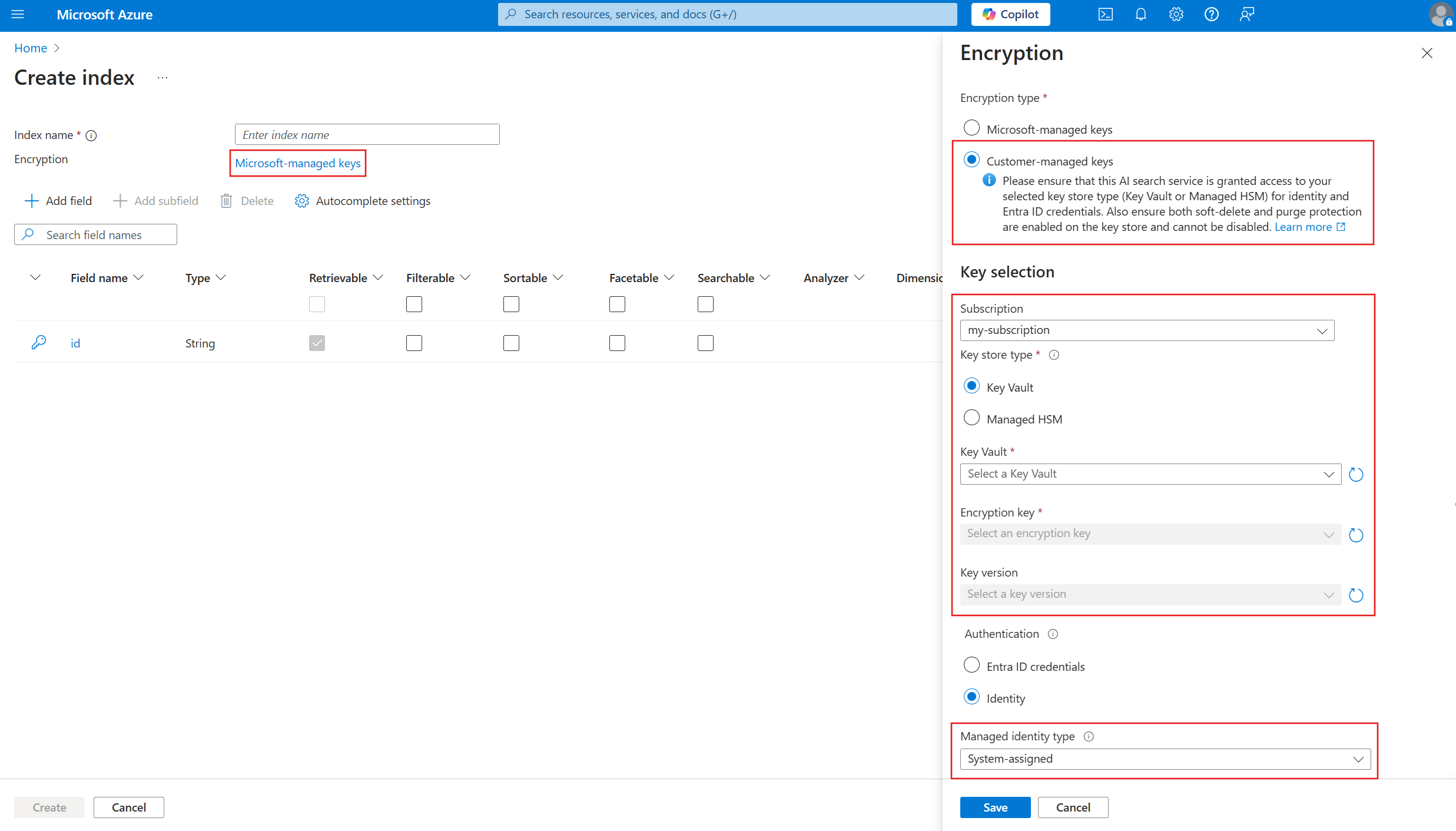The width and height of the screenshot is (1456, 831).
Task: Refresh the Key Vault list
Action: [x=1355, y=474]
